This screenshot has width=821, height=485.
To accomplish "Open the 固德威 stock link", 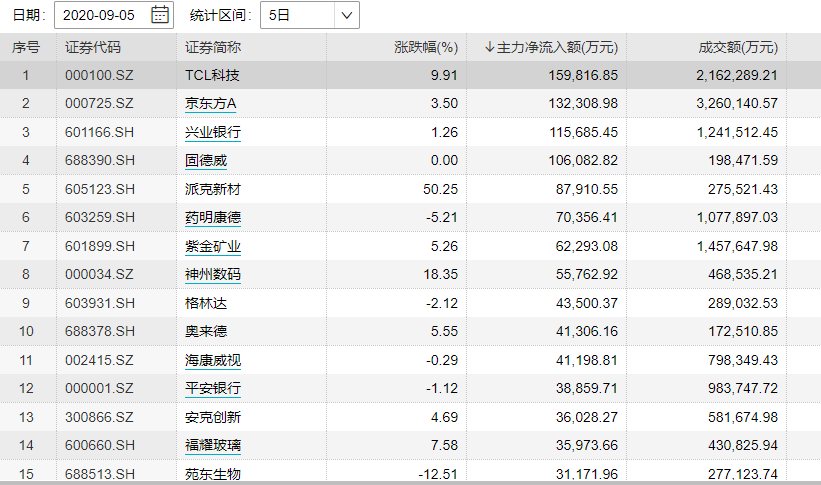I will click(206, 160).
